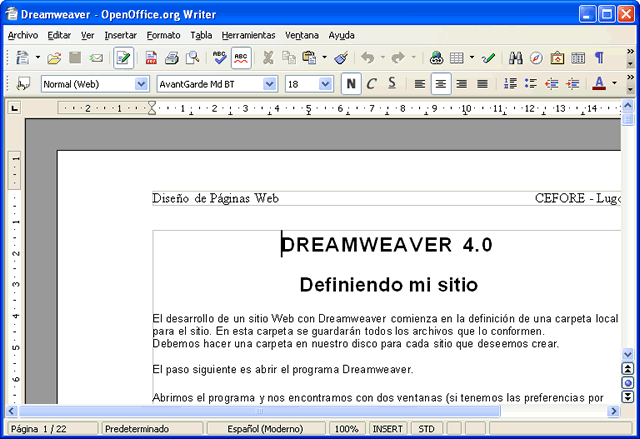Open the Normal (Web) paragraph style dropdown
640x439 pixels.
[x=141, y=84]
